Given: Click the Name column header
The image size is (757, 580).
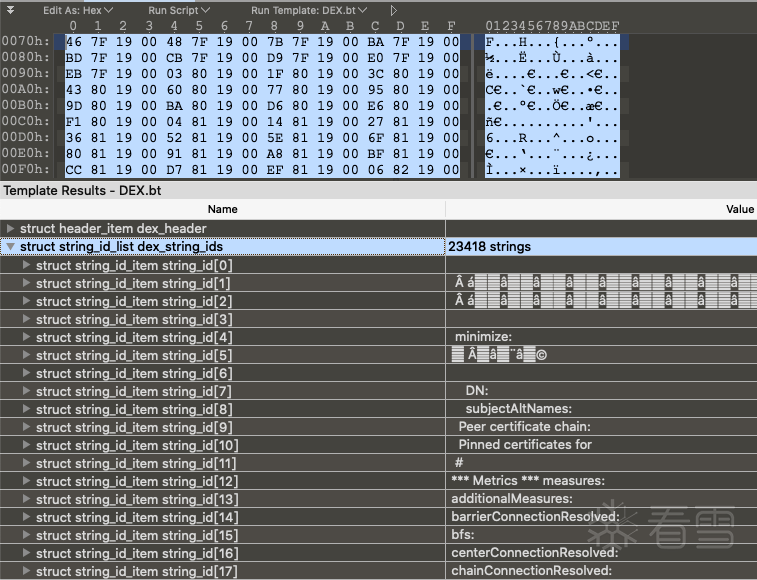Looking at the screenshot, I should 223,209.
